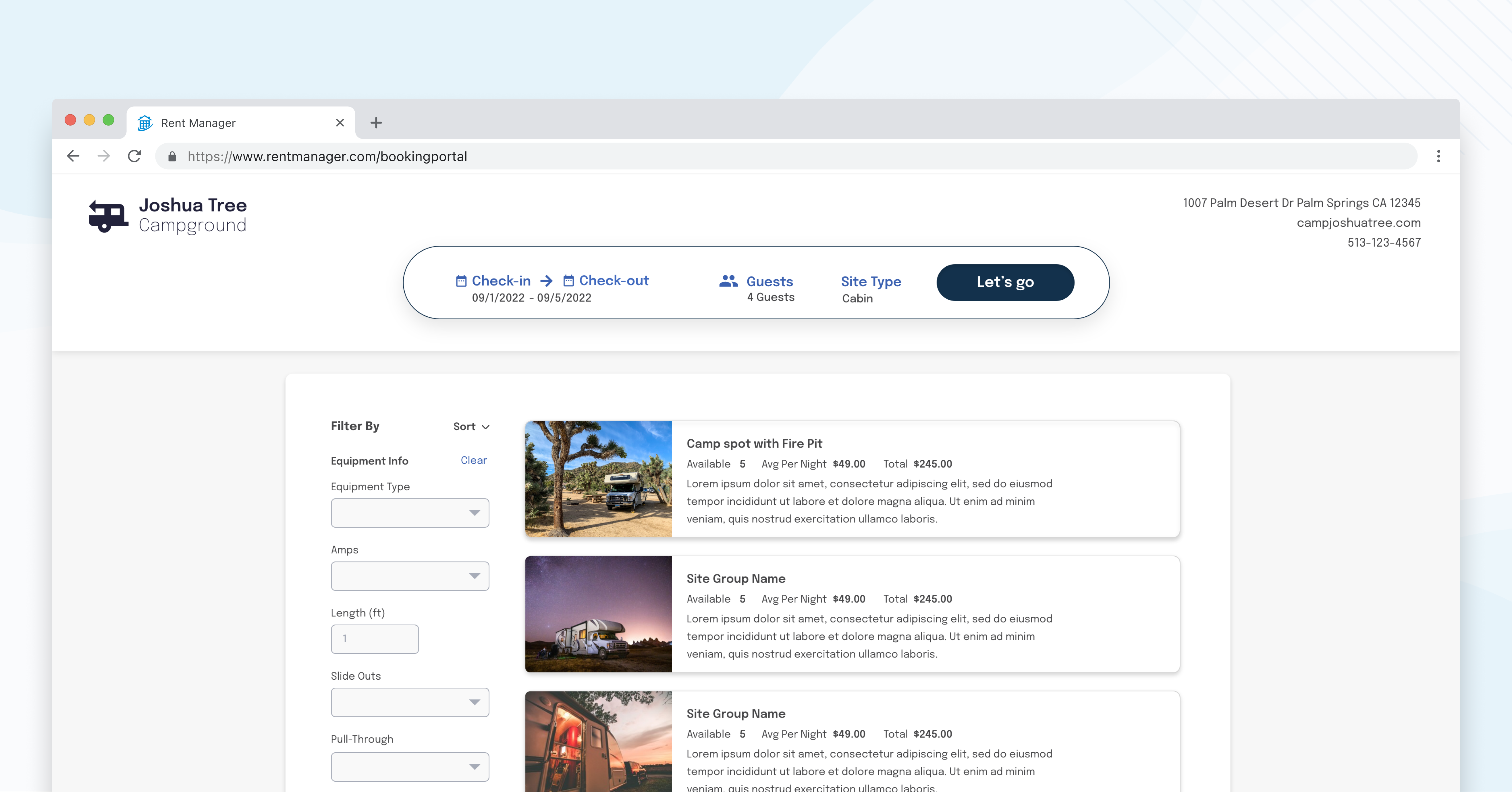The width and height of the screenshot is (1512, 792).
Task: Click the Filter By heading
Action: tap(355, 426)
